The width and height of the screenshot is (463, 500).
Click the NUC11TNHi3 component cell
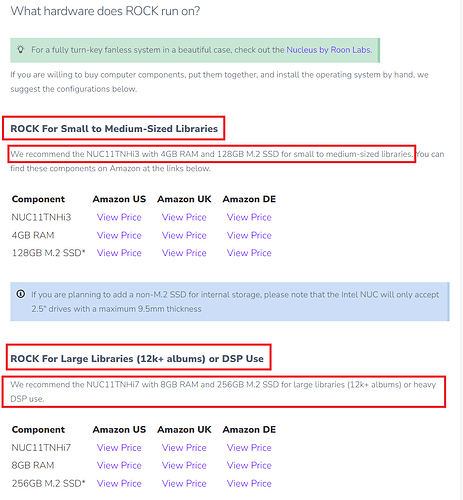click(41, 217)
